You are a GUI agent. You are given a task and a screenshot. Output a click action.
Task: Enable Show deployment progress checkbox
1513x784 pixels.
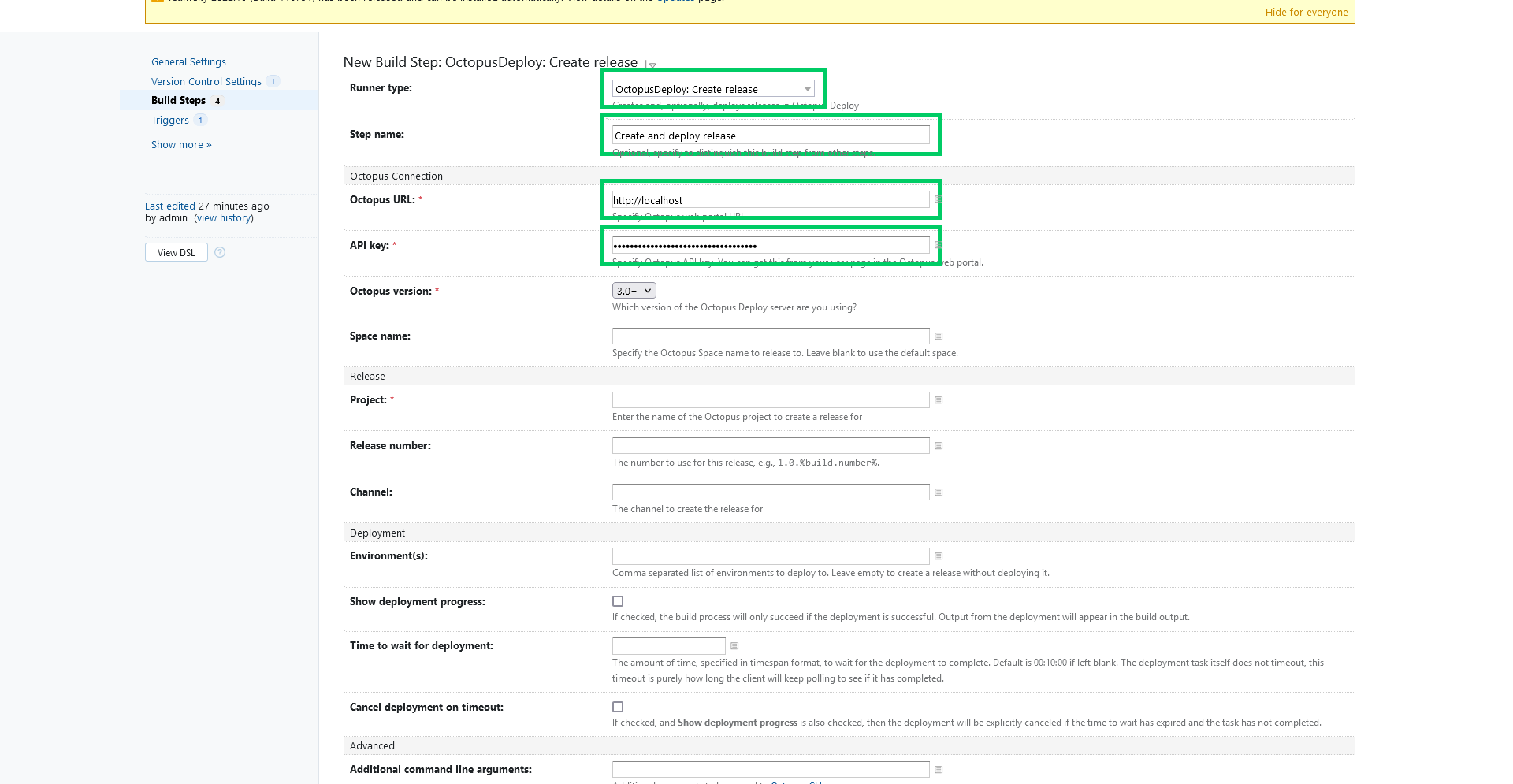coord(618,601)
